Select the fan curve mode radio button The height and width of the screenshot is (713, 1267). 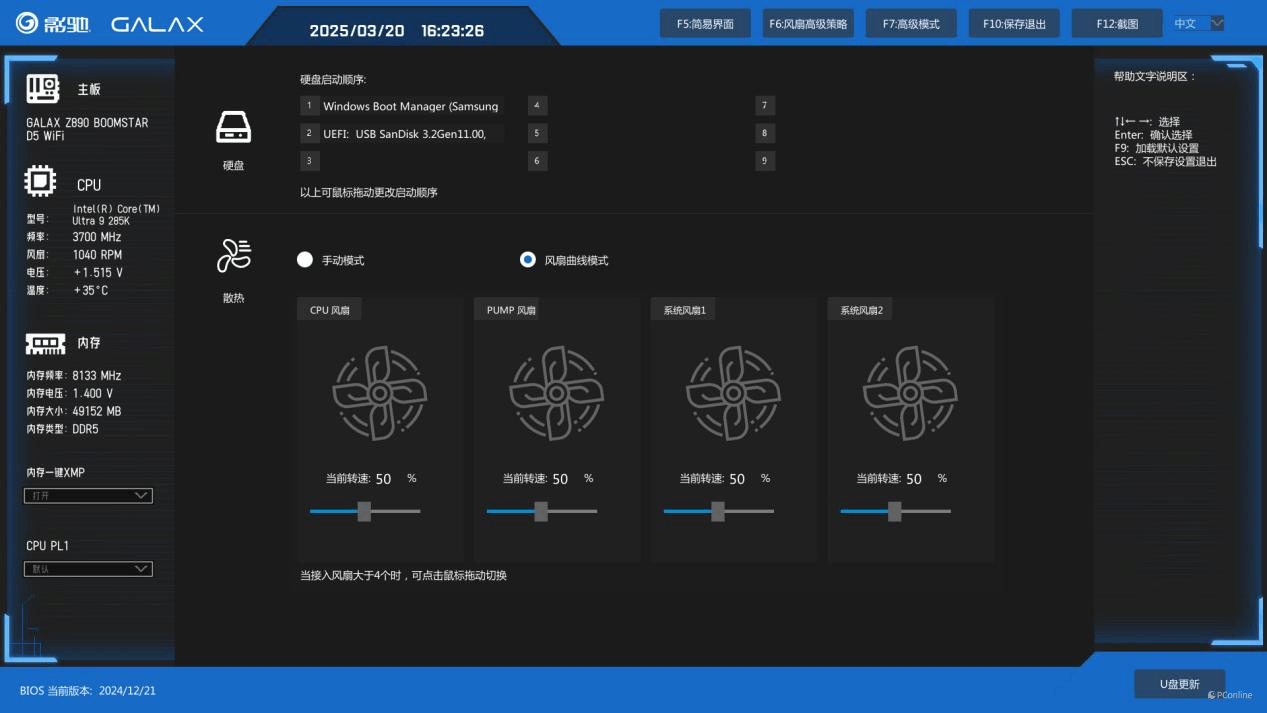tap(528, 260)
